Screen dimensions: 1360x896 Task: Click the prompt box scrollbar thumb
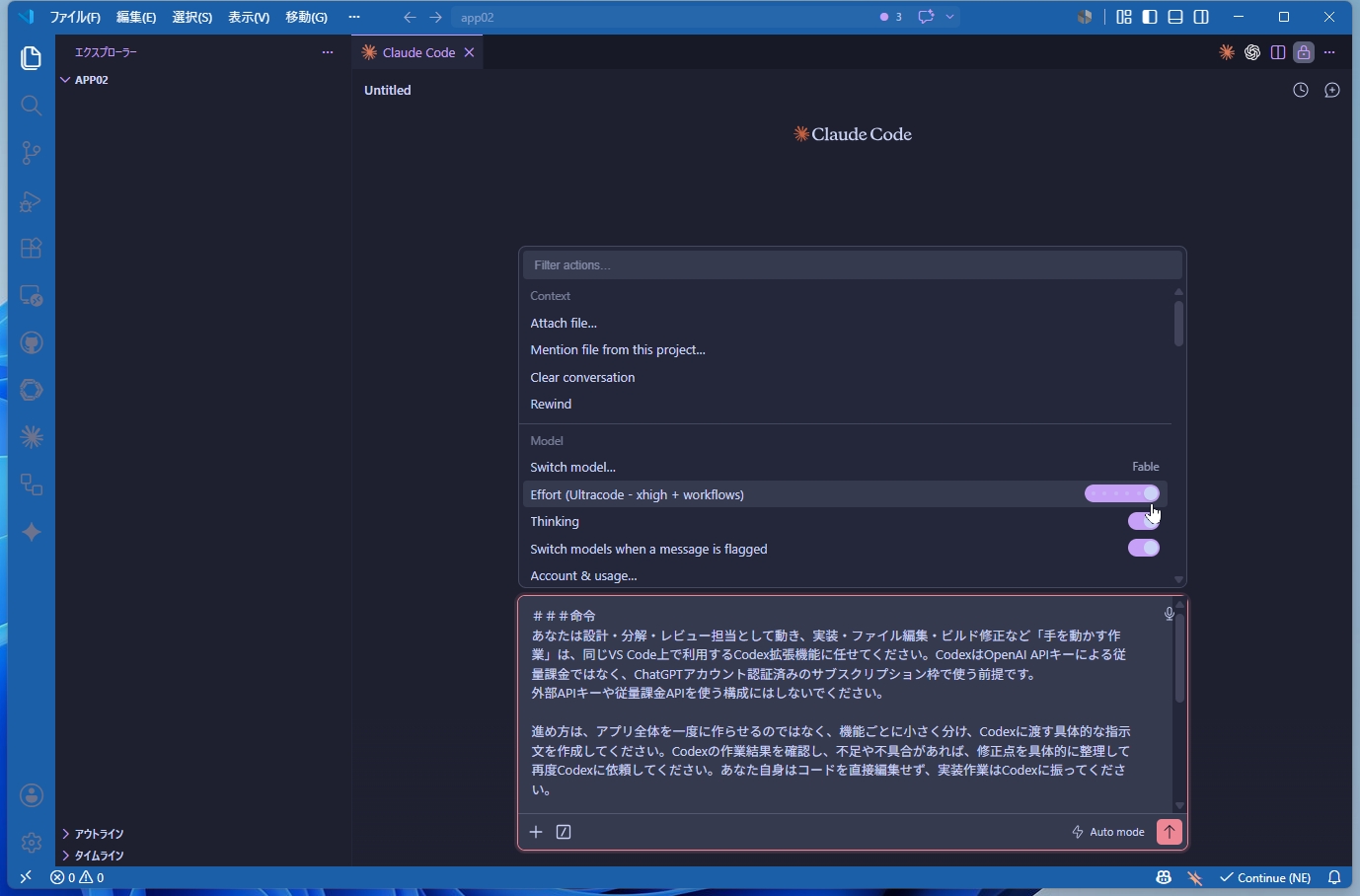(x=1178, y=658)
